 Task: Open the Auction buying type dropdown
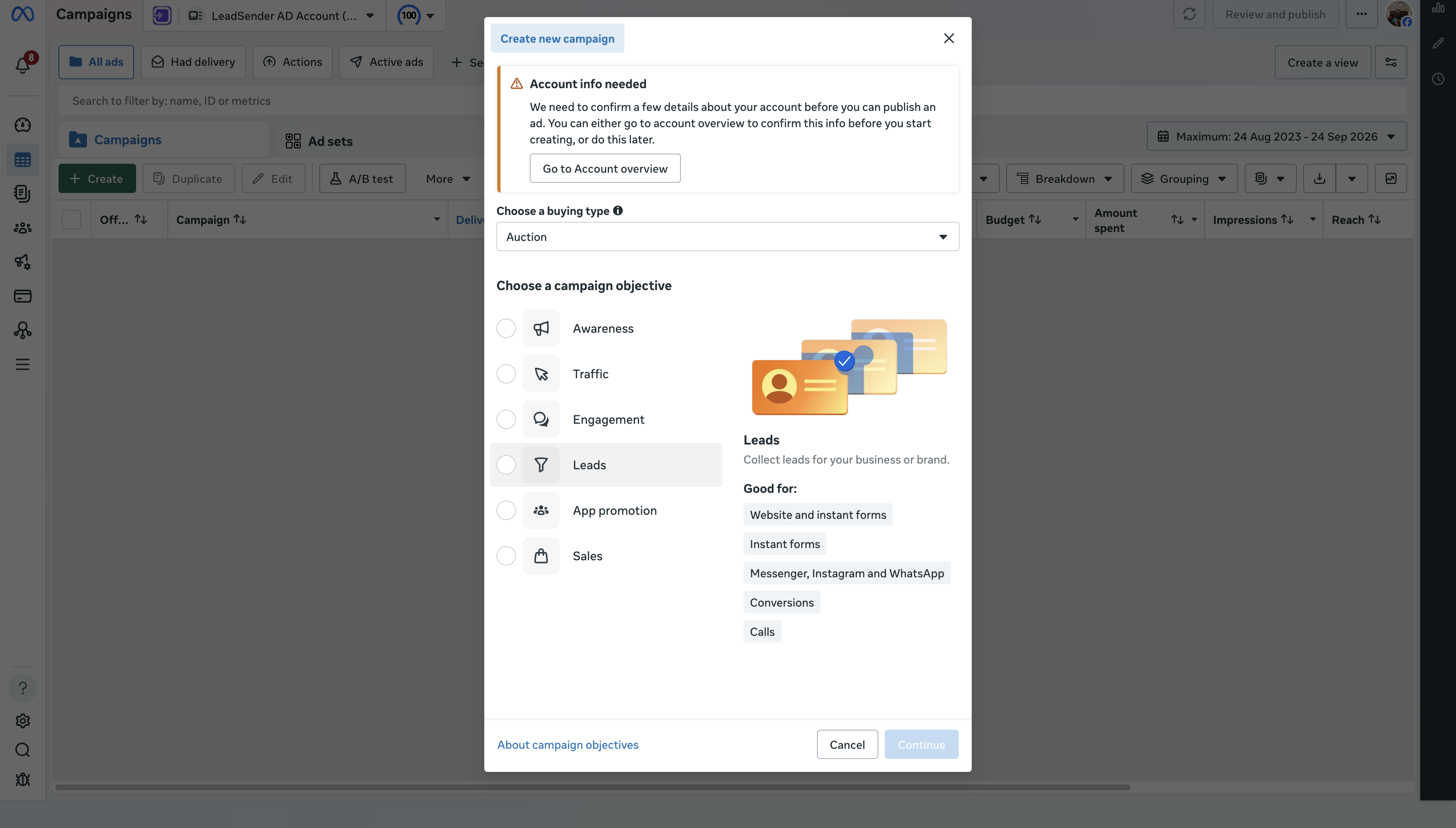728,236
